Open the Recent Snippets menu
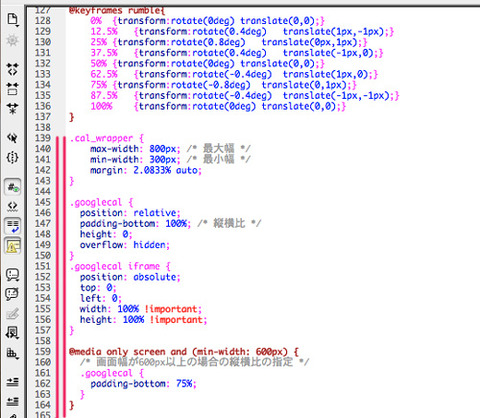 tap(13, 333)
